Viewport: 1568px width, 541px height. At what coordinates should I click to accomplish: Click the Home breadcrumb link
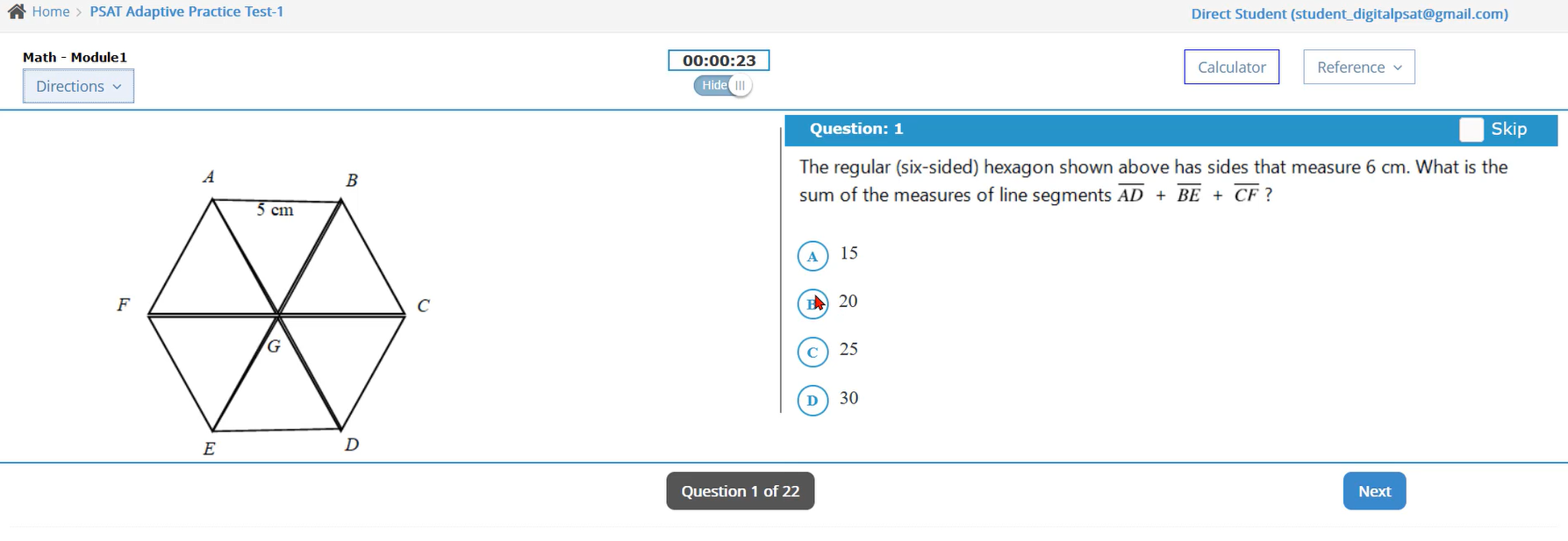pos(50,11)
